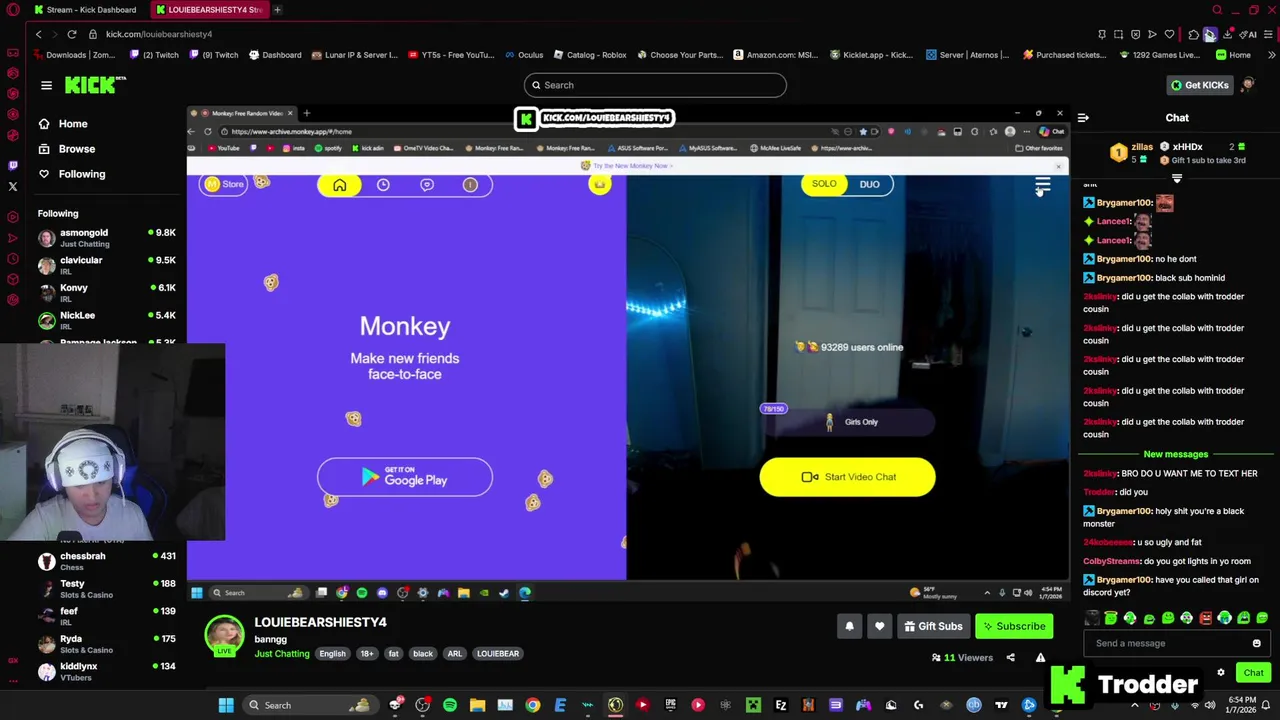Open File Explorer from the taskbar
Image resolution: width=1280 pixels, height=720 pixels.
click(x=477, y=705)
